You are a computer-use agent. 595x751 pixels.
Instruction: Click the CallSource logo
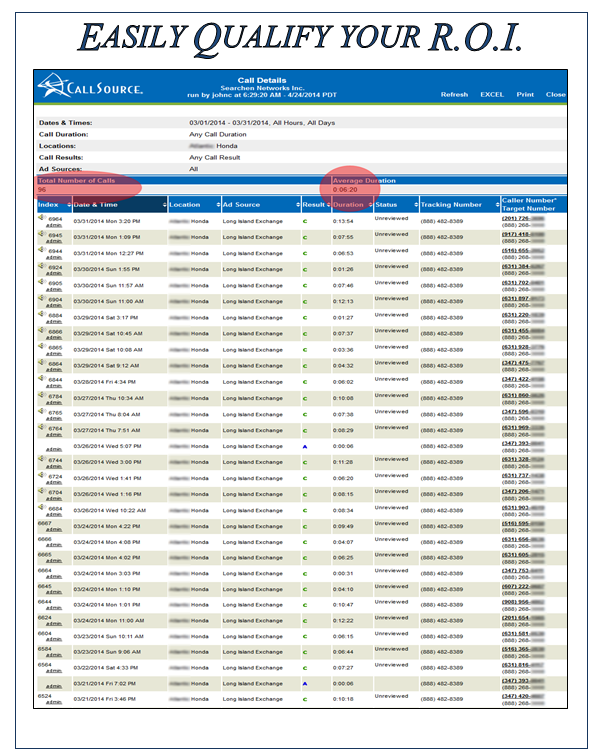pyautogui.click(x=90, y=86)
